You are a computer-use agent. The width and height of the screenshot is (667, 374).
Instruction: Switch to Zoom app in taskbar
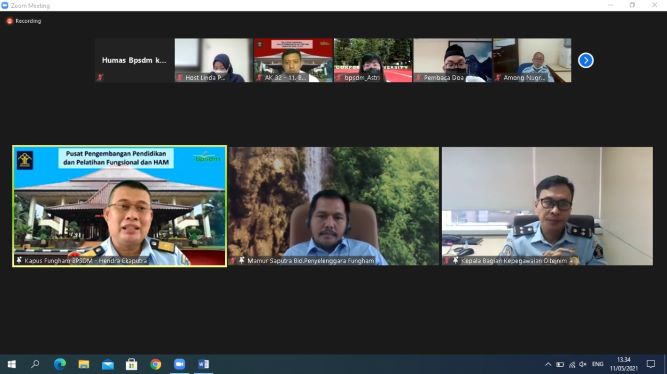coord(180,364)
